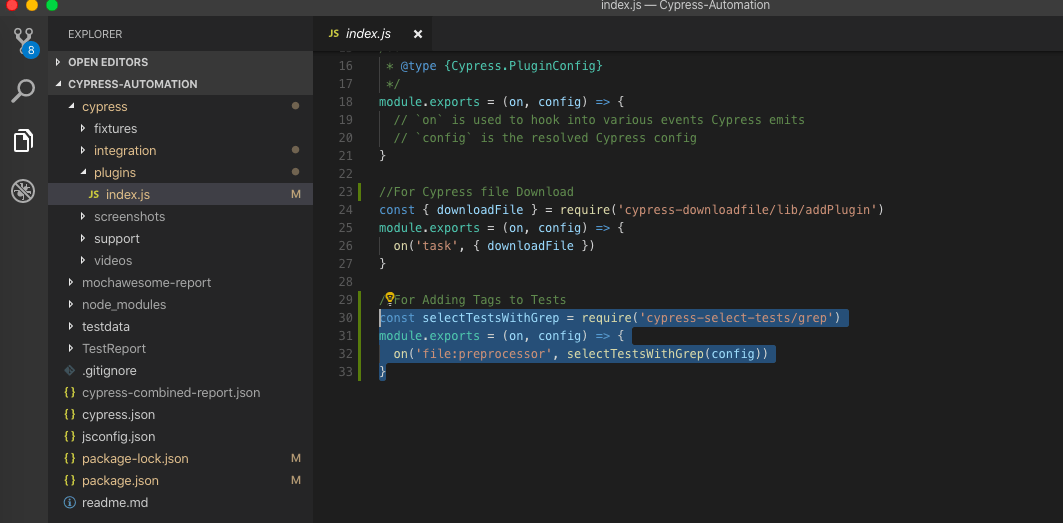Click window title 'index.js — Cypress-Automation'

point(685,5)
